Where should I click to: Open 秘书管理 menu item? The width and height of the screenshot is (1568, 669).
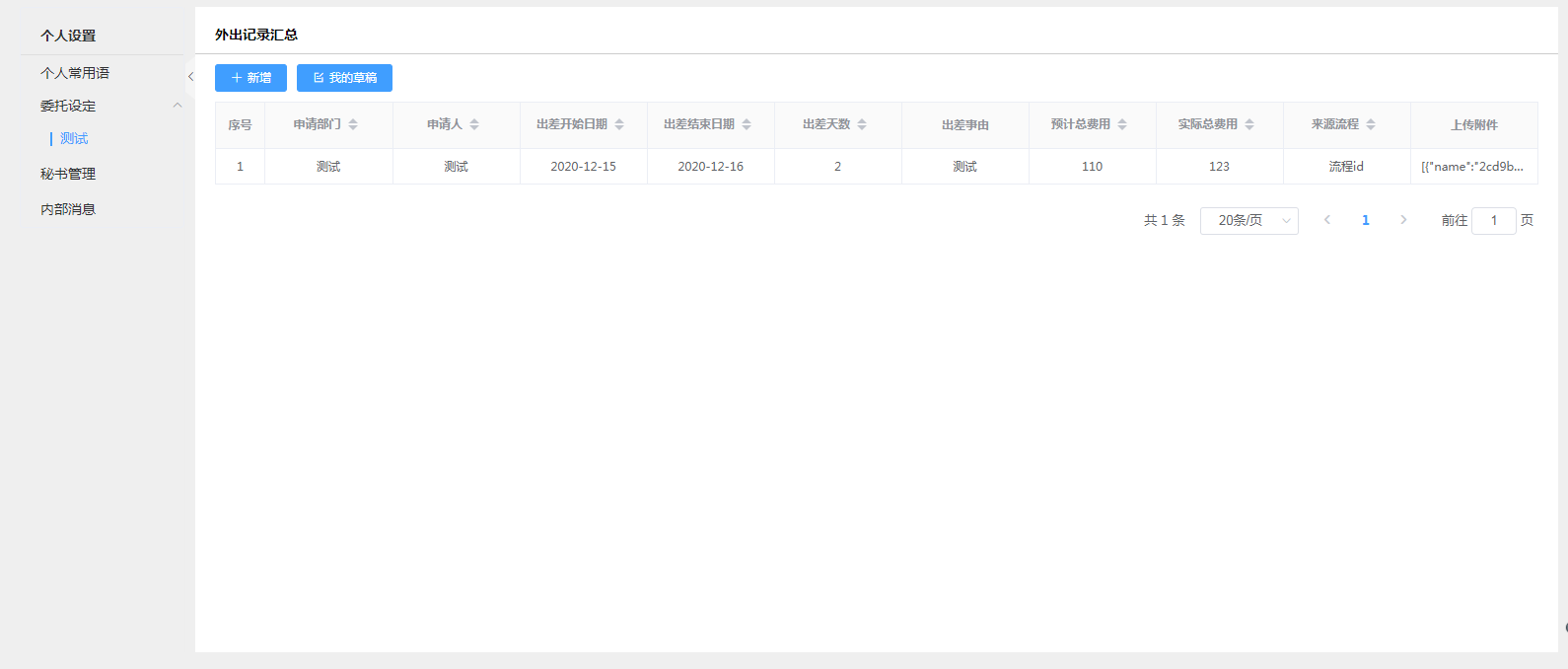(x=68, y=174)
